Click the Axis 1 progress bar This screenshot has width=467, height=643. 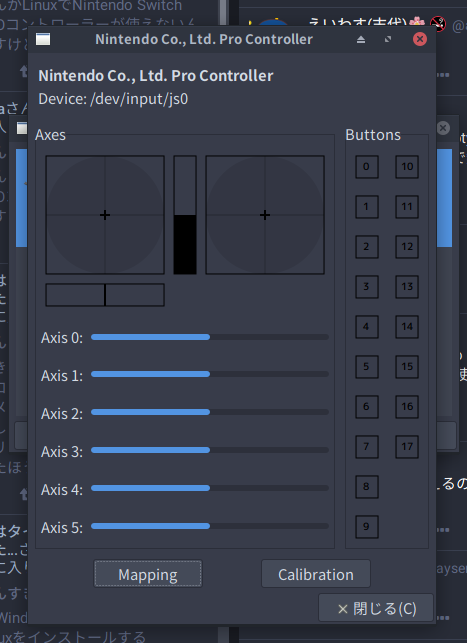click(x=210, y=374)
